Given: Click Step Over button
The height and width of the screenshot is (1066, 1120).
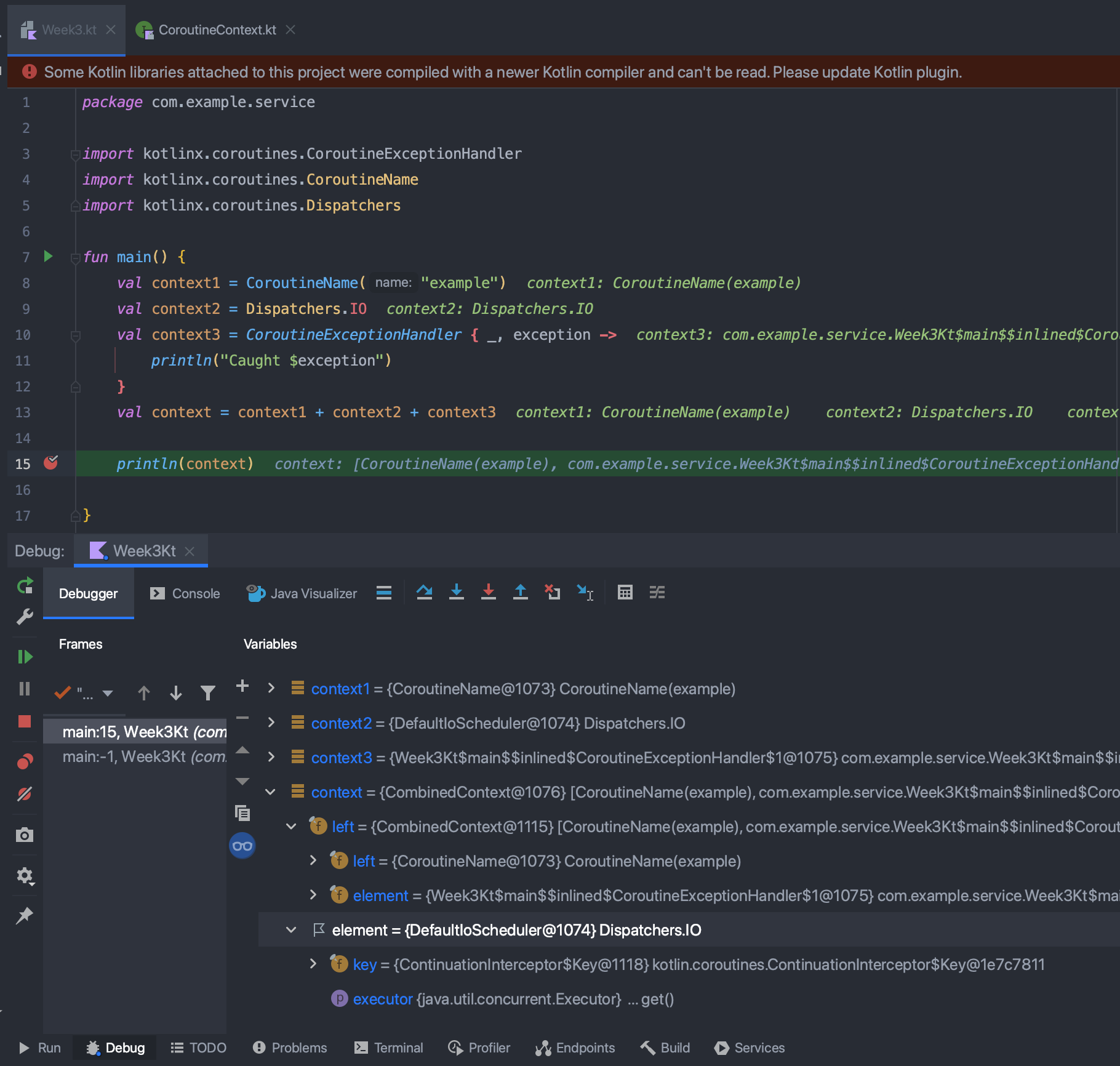Looking at the screenshot, I should (425, 593).
